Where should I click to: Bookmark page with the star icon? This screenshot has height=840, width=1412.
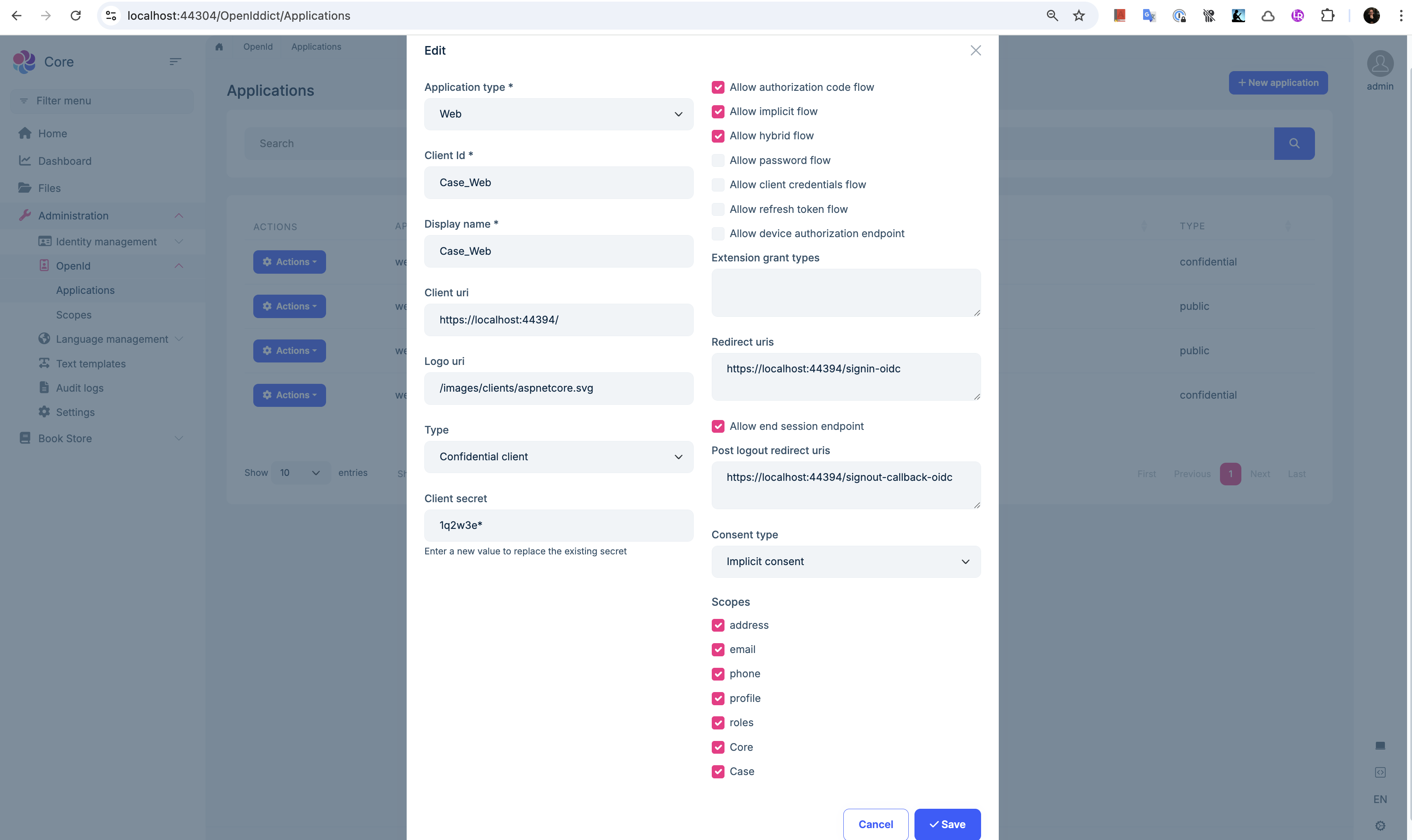click(x=1079, y=16)
